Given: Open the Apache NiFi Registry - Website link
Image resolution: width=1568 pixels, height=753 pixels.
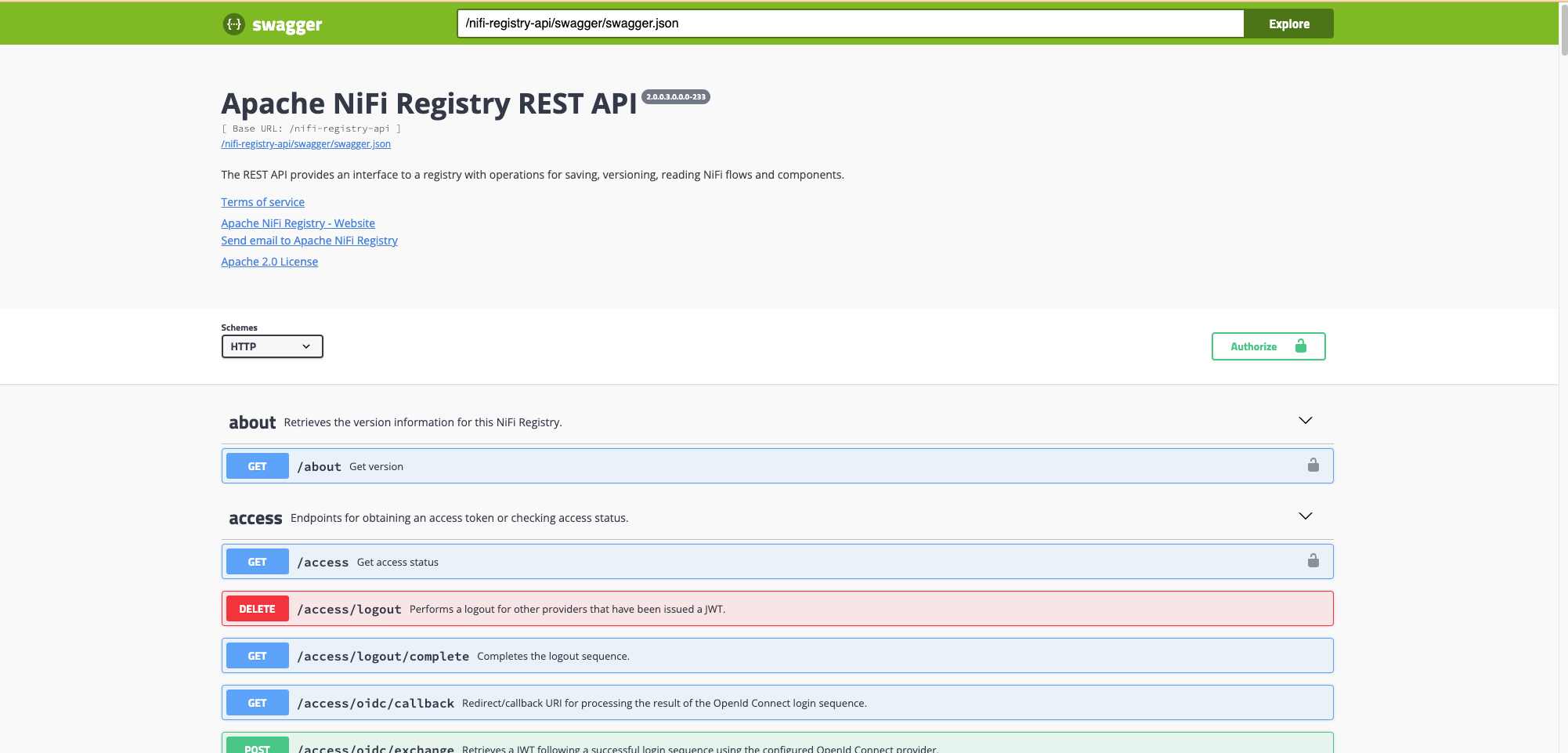Looking at the screenshot, I should [x=298, y=223].
